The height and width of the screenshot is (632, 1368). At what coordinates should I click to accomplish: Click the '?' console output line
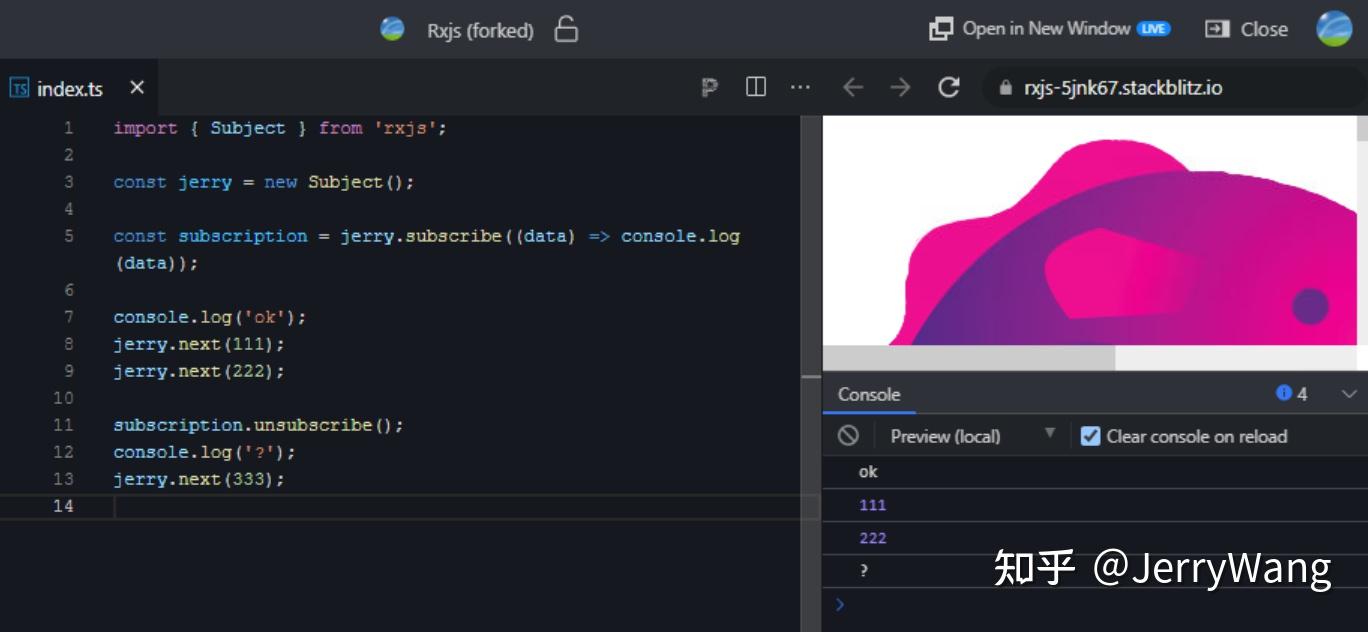tap(1095, 571)
